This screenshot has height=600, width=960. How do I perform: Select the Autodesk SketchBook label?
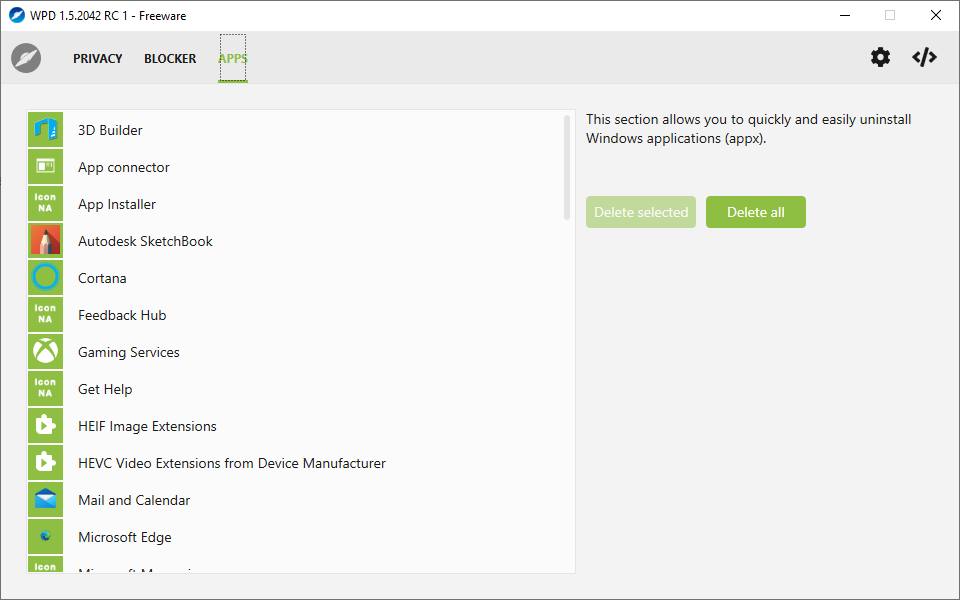pyautogui.click(x=145, y=241)
